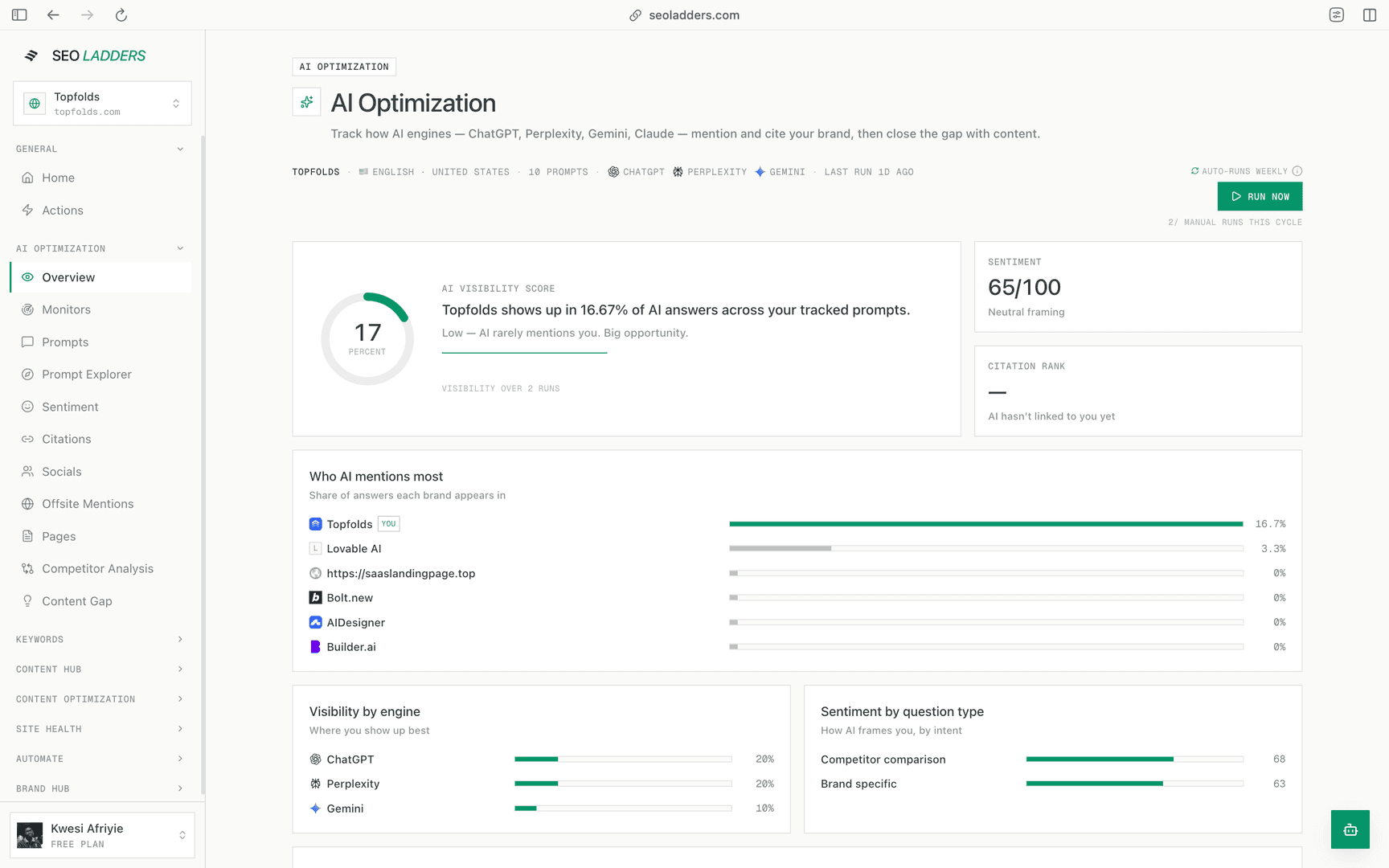Click the browser reload icon
1389x868 pixels.
click(121, 14)
